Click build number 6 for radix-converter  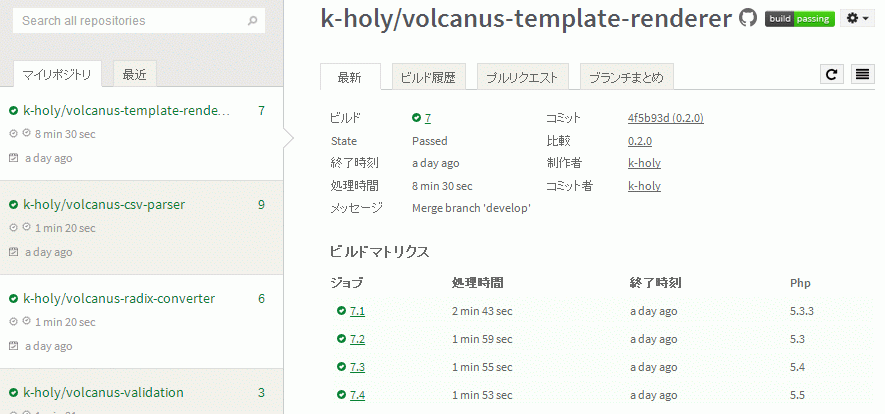[261, 298]
